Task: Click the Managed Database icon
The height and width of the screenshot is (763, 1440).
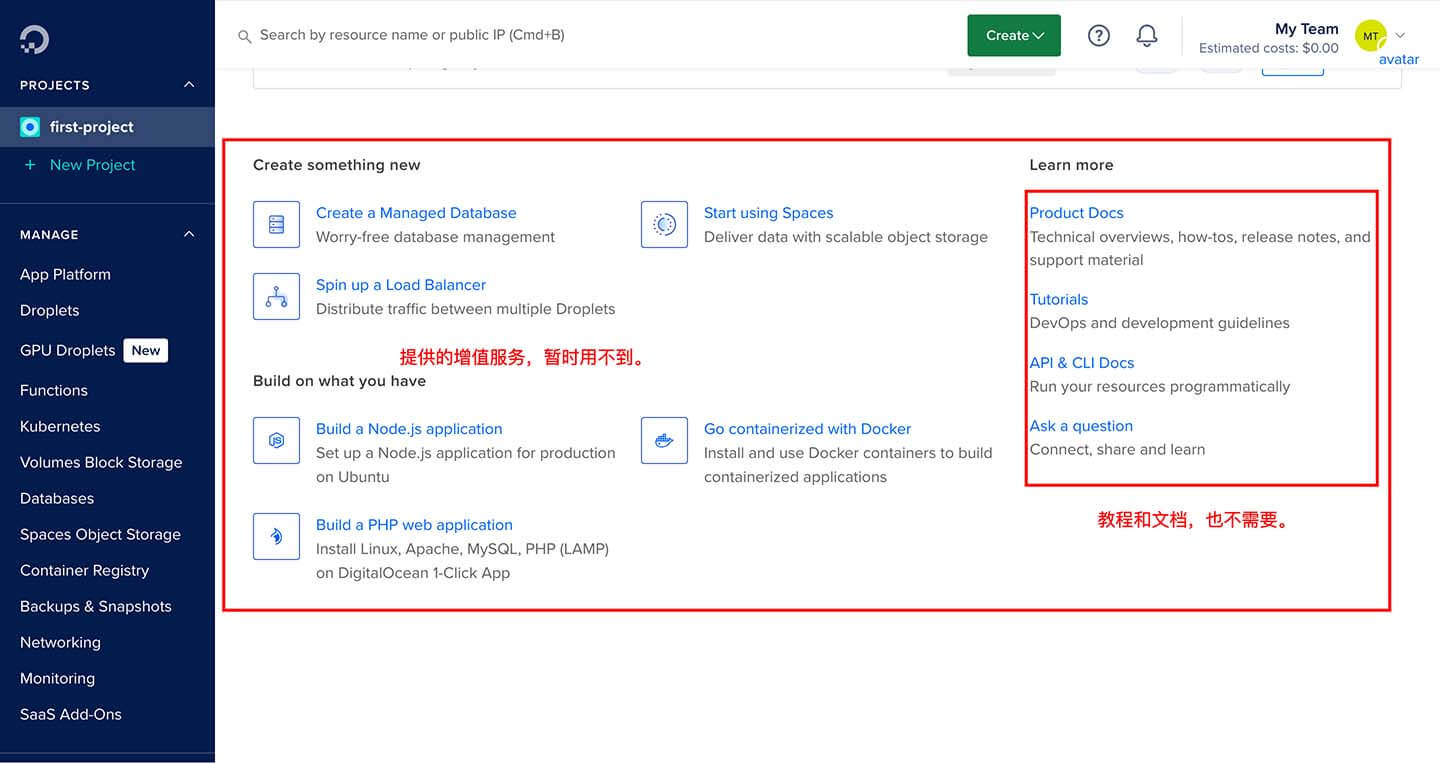Action: click(x=276, y=224)
